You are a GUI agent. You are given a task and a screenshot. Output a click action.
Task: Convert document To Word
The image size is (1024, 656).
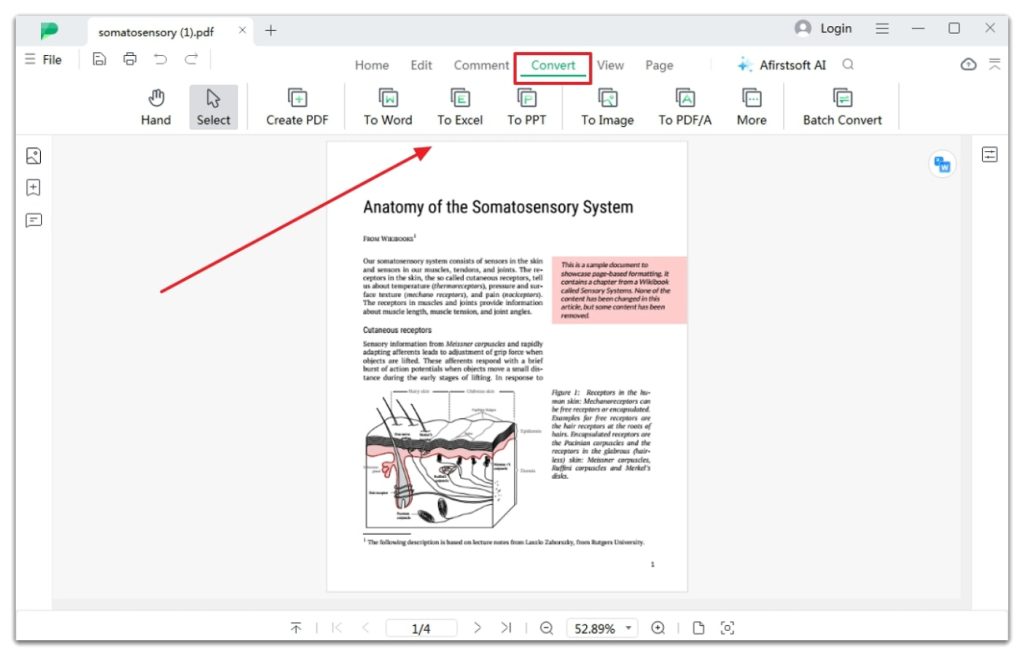388,107
